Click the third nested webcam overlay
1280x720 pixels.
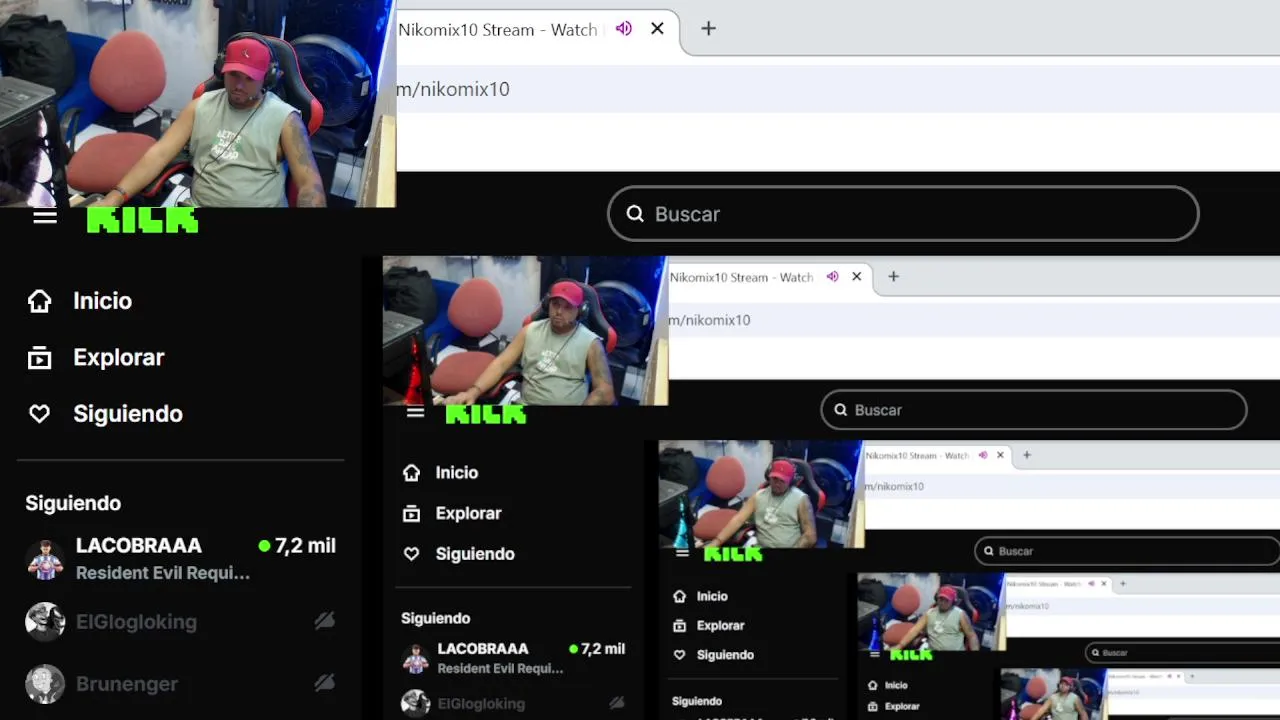click(x=761, y=493)
